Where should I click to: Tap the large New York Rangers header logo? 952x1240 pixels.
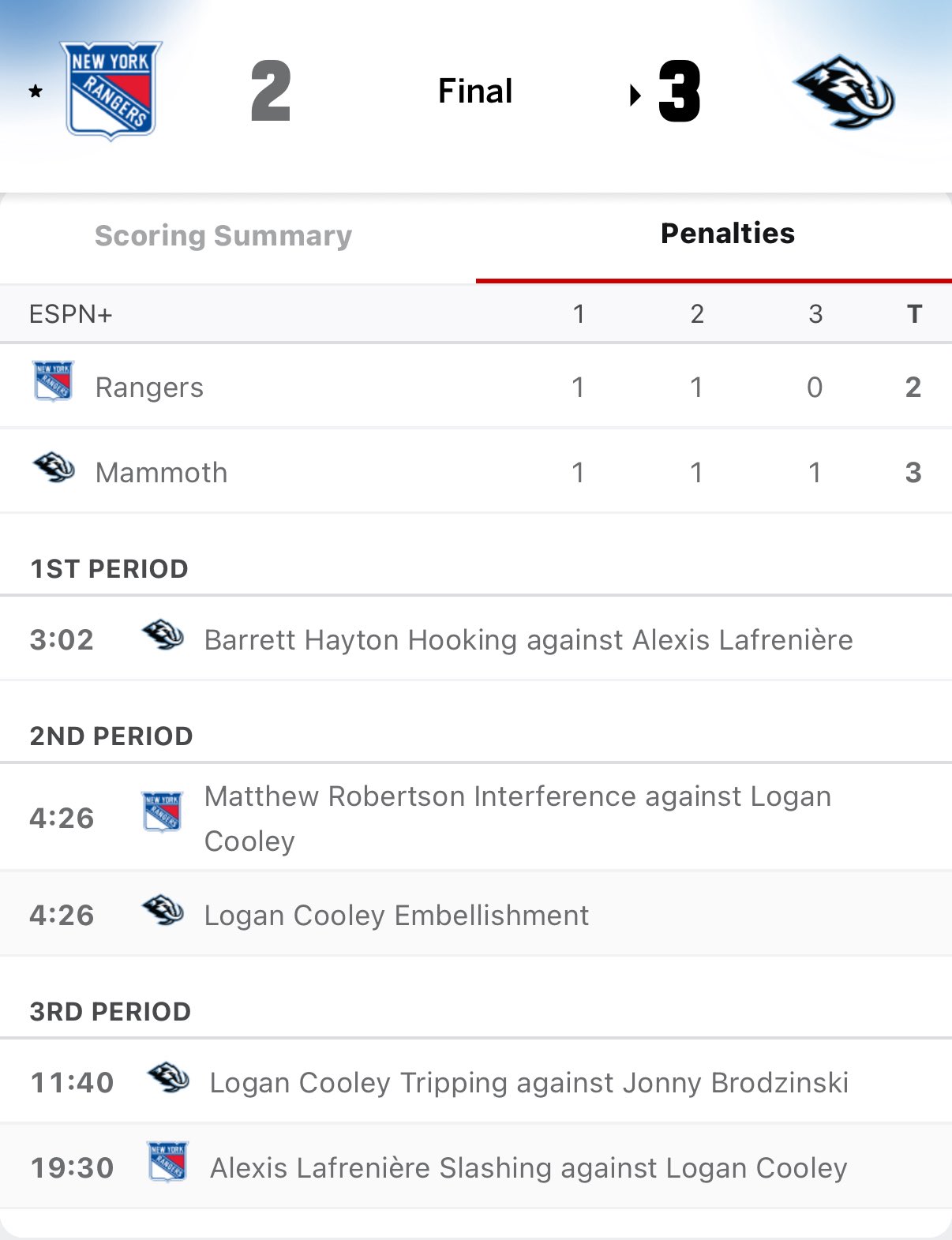point(111,90)
